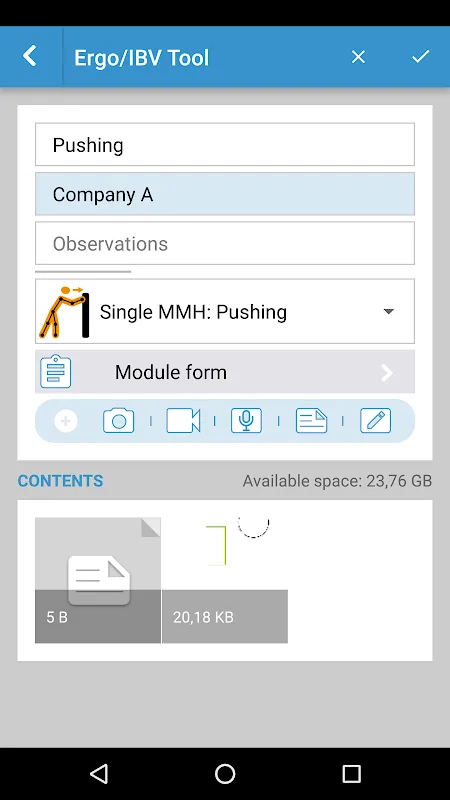Viewport: 450px width, 800px height.
Task: Tap the video camera icon
Action: [x=183, y=421]
